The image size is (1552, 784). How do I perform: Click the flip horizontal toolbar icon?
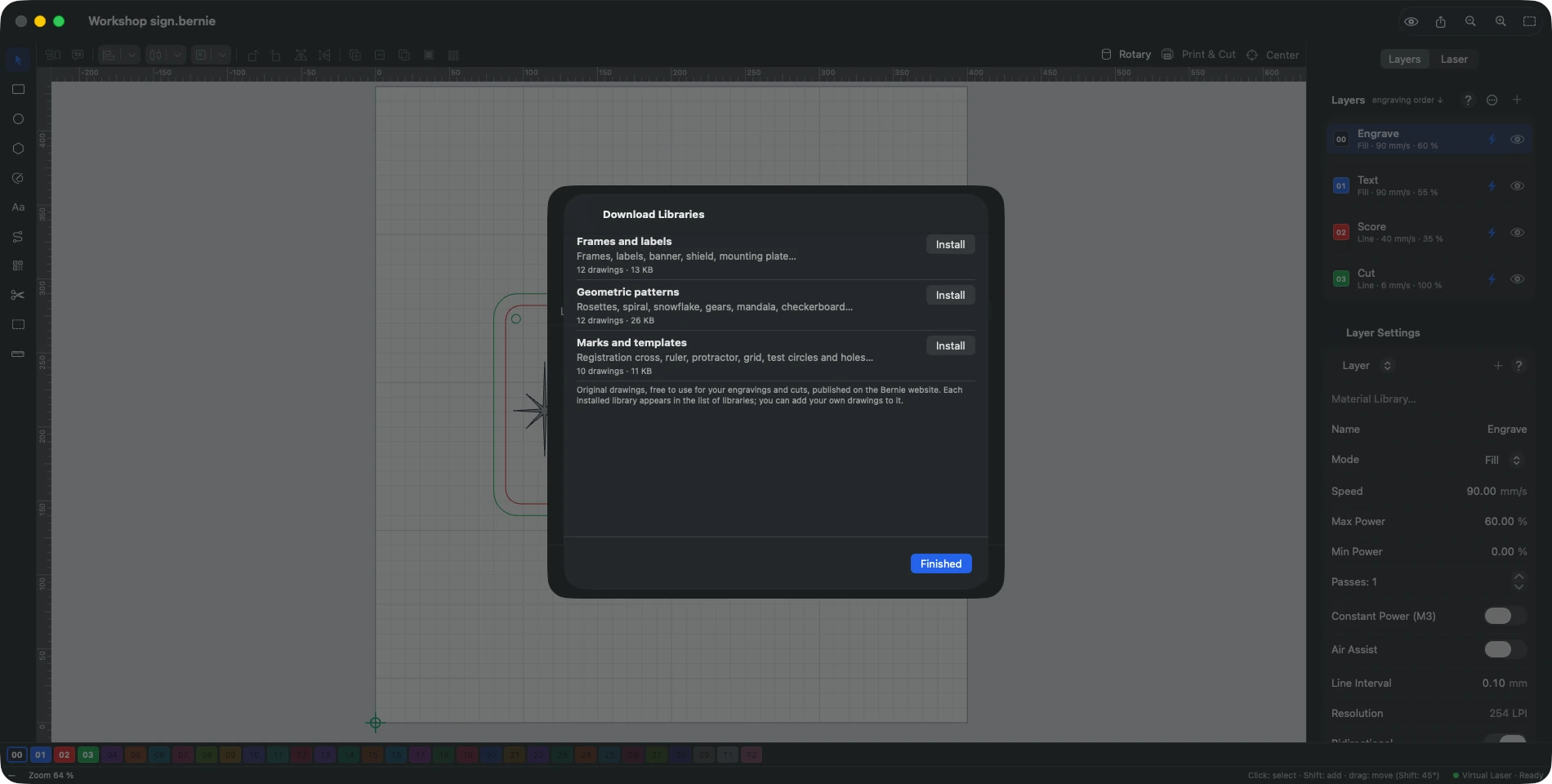(301, 55)
